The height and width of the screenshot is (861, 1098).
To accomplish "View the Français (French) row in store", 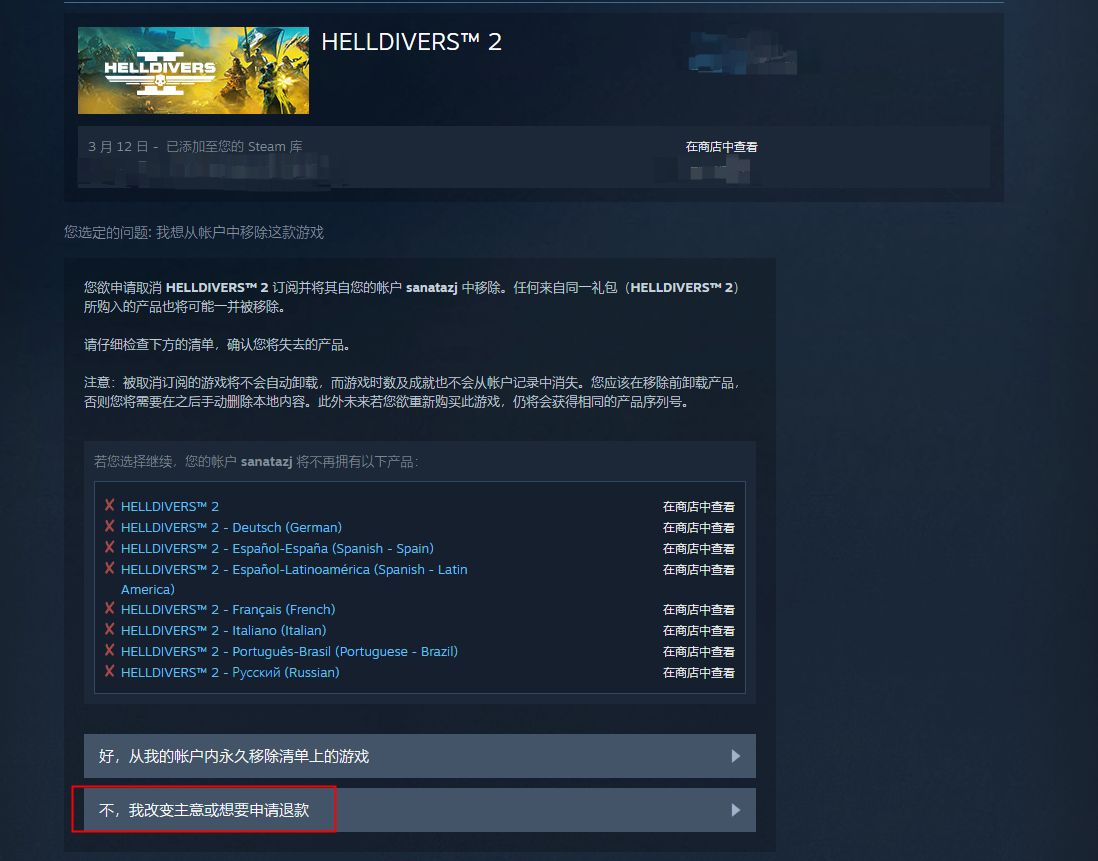I will (699, 610).
